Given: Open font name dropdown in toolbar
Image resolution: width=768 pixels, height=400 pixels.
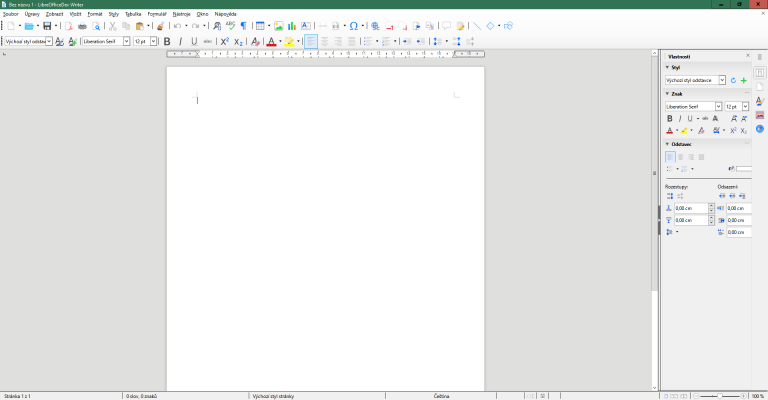Looking at the screenshot, I should (x=126, y=42).
